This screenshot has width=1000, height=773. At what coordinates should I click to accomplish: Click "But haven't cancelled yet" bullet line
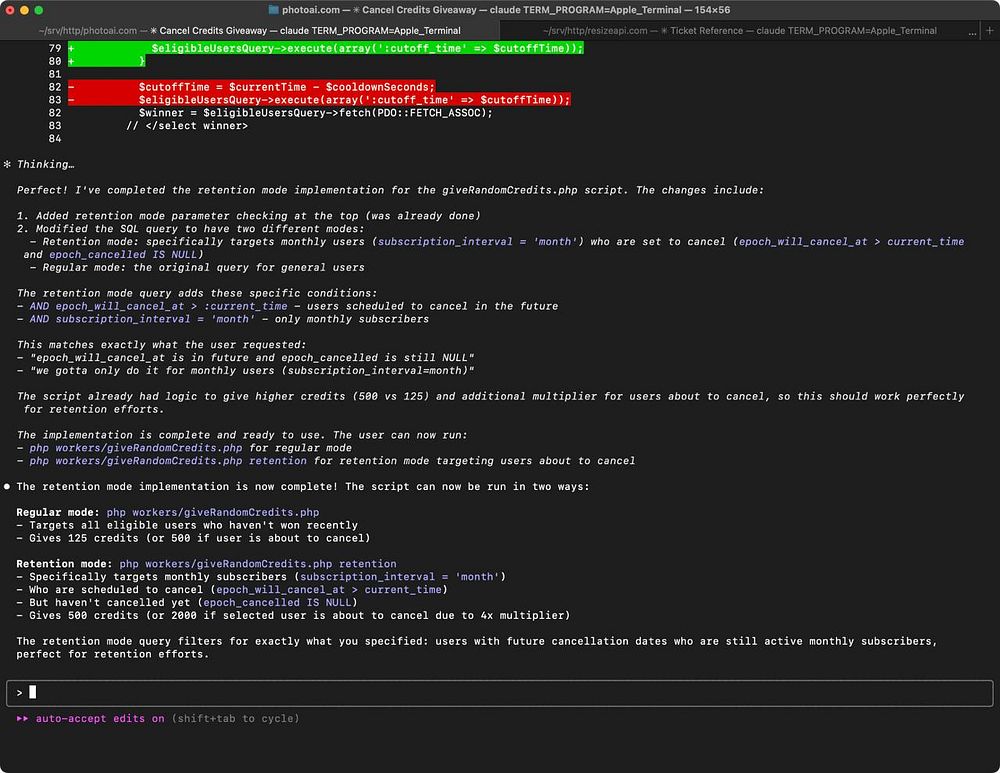coord(187,602)
